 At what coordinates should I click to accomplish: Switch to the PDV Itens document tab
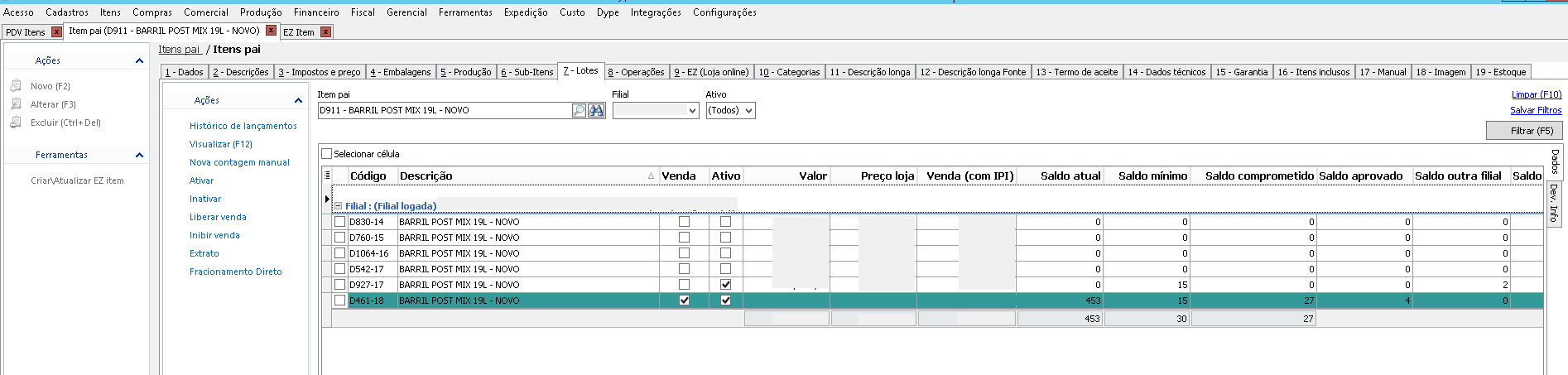[x=26, y=32]
